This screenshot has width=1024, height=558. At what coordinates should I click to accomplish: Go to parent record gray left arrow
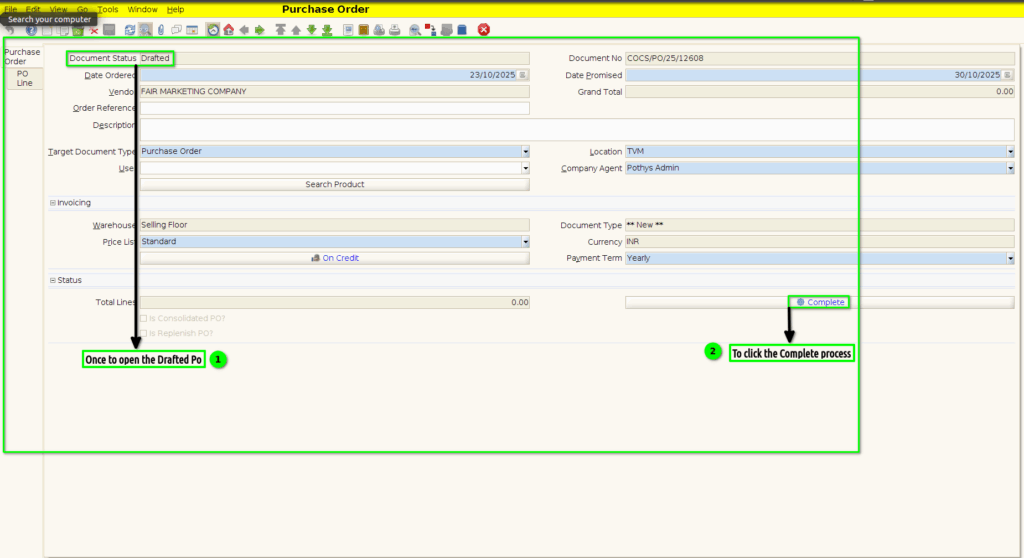coord(244,30)
